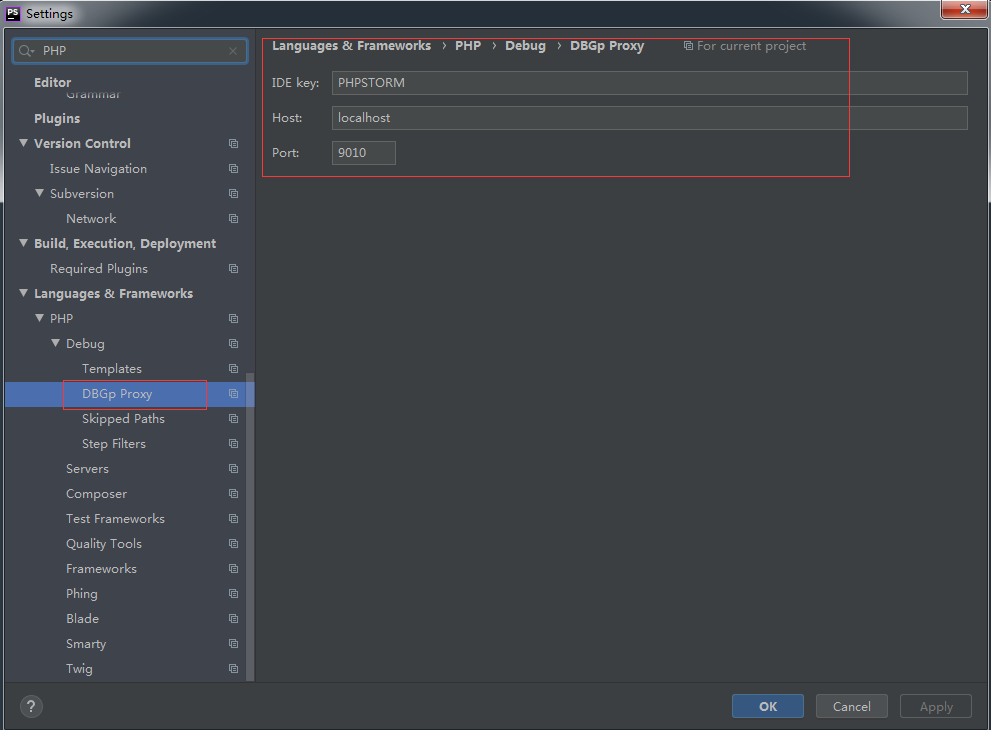Open Twig settings page
This screenshot has width=991, height=730.
[x=79, y=669]
